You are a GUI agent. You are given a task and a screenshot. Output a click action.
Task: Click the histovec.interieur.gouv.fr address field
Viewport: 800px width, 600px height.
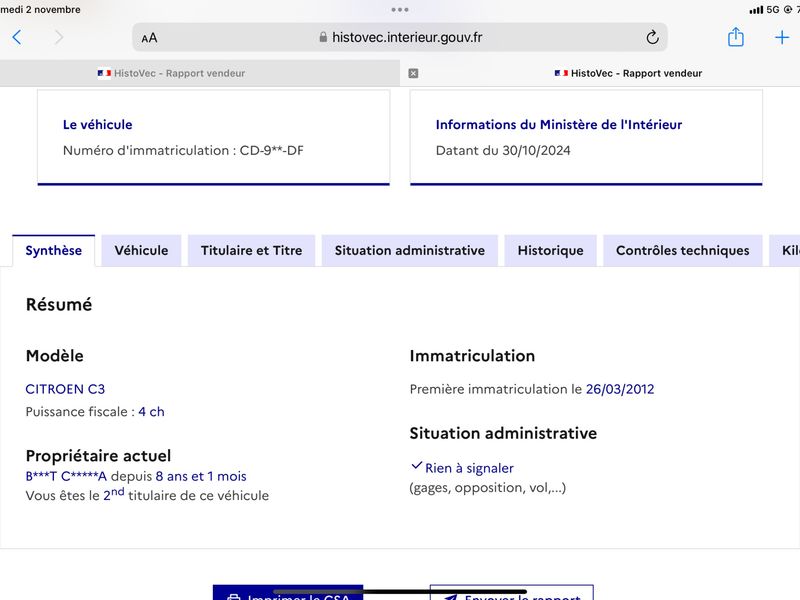(x=399, y=37)
